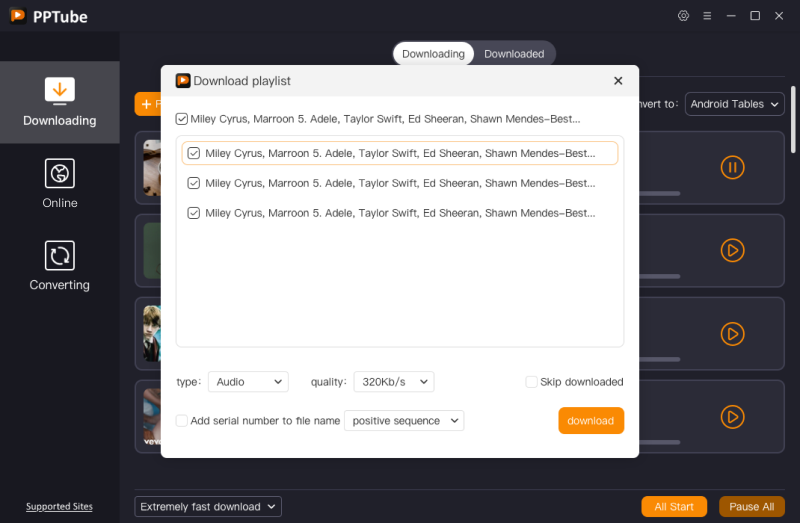The width and height of the screenshot is (800, 523).
Task: Open the Android Tables convert dropdown
Action: [734, 104]
